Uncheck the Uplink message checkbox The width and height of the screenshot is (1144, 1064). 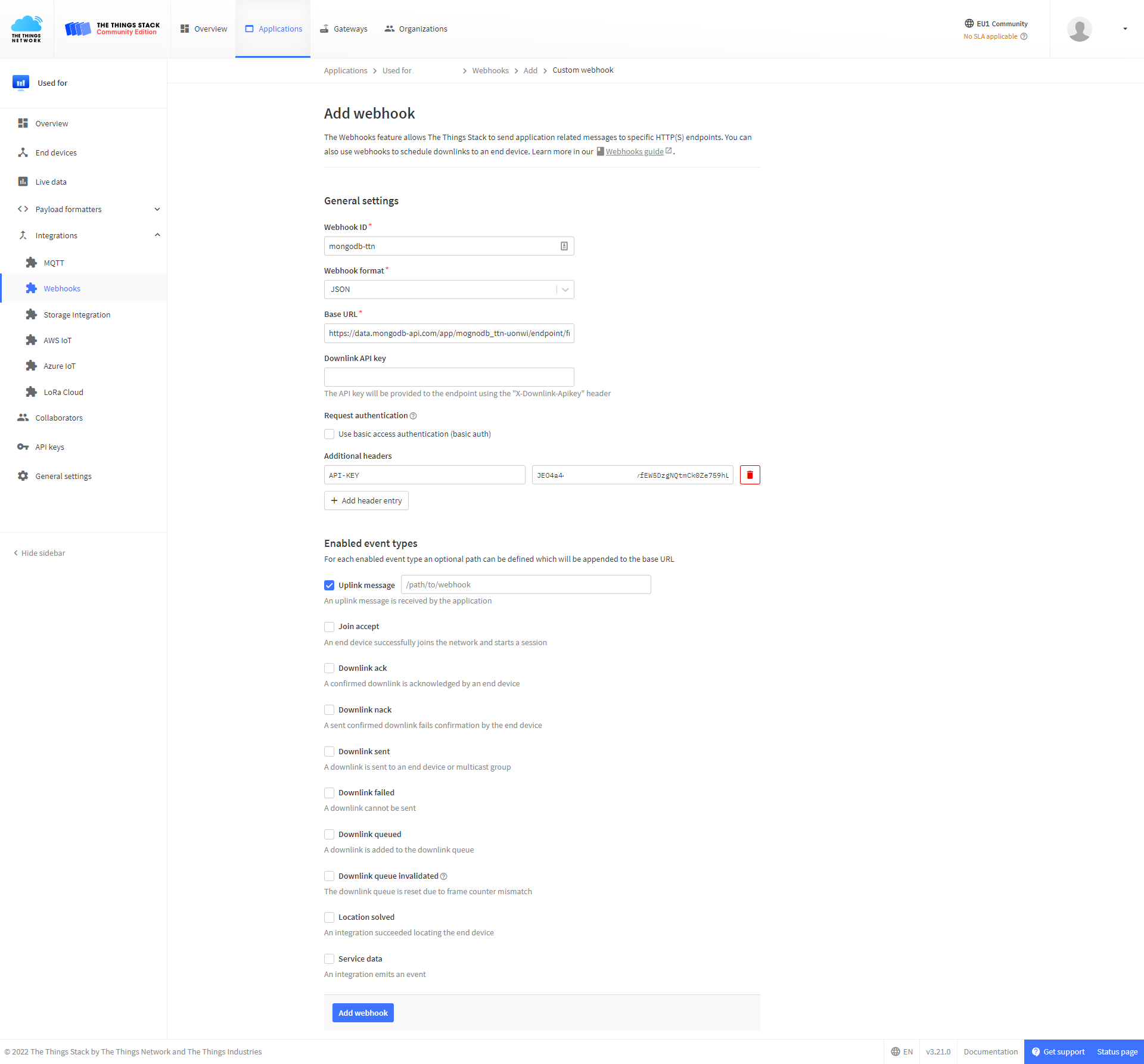click(x=329, y=585)
